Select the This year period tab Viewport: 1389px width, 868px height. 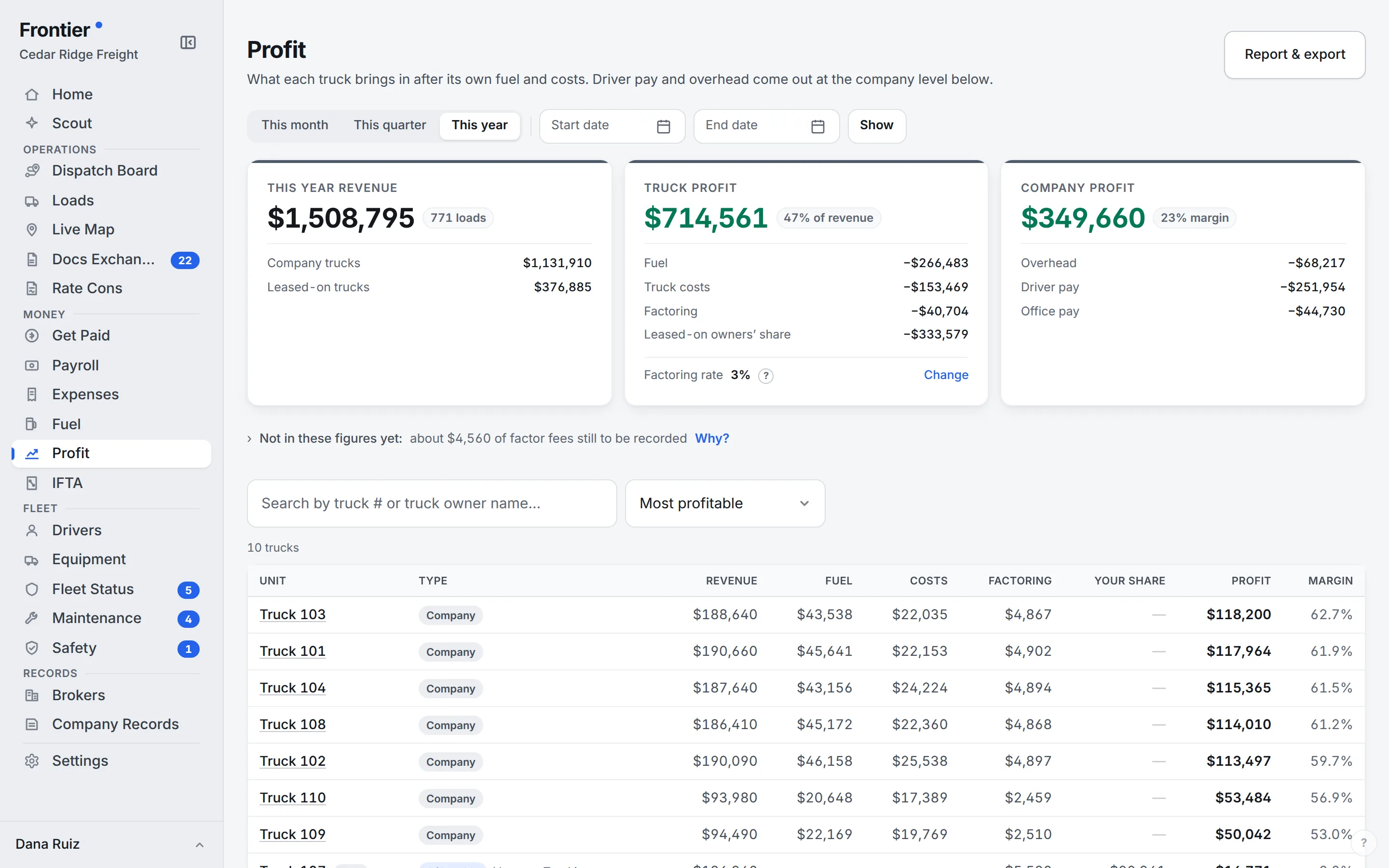coord(480,125)
